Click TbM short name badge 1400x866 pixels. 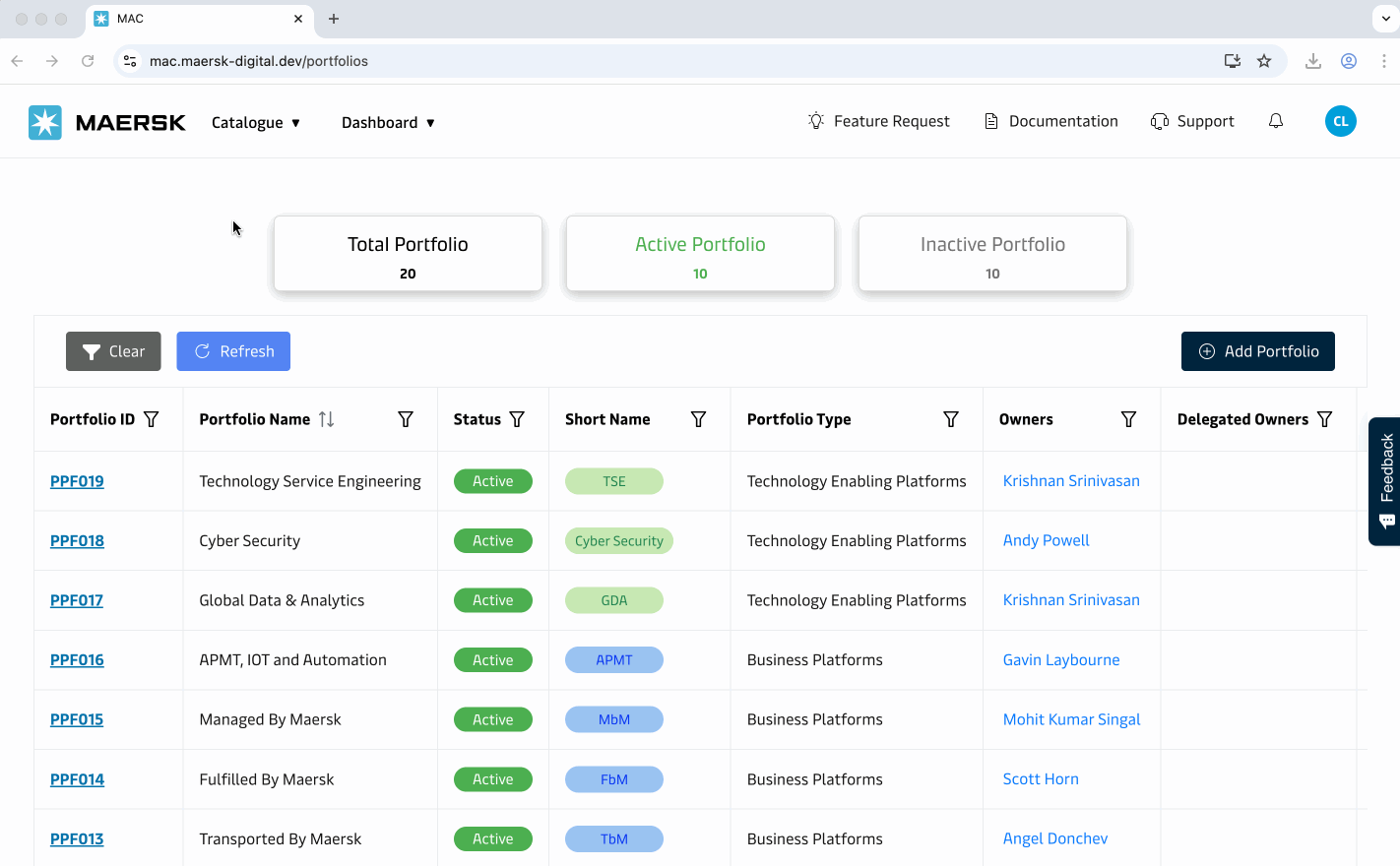614,839
